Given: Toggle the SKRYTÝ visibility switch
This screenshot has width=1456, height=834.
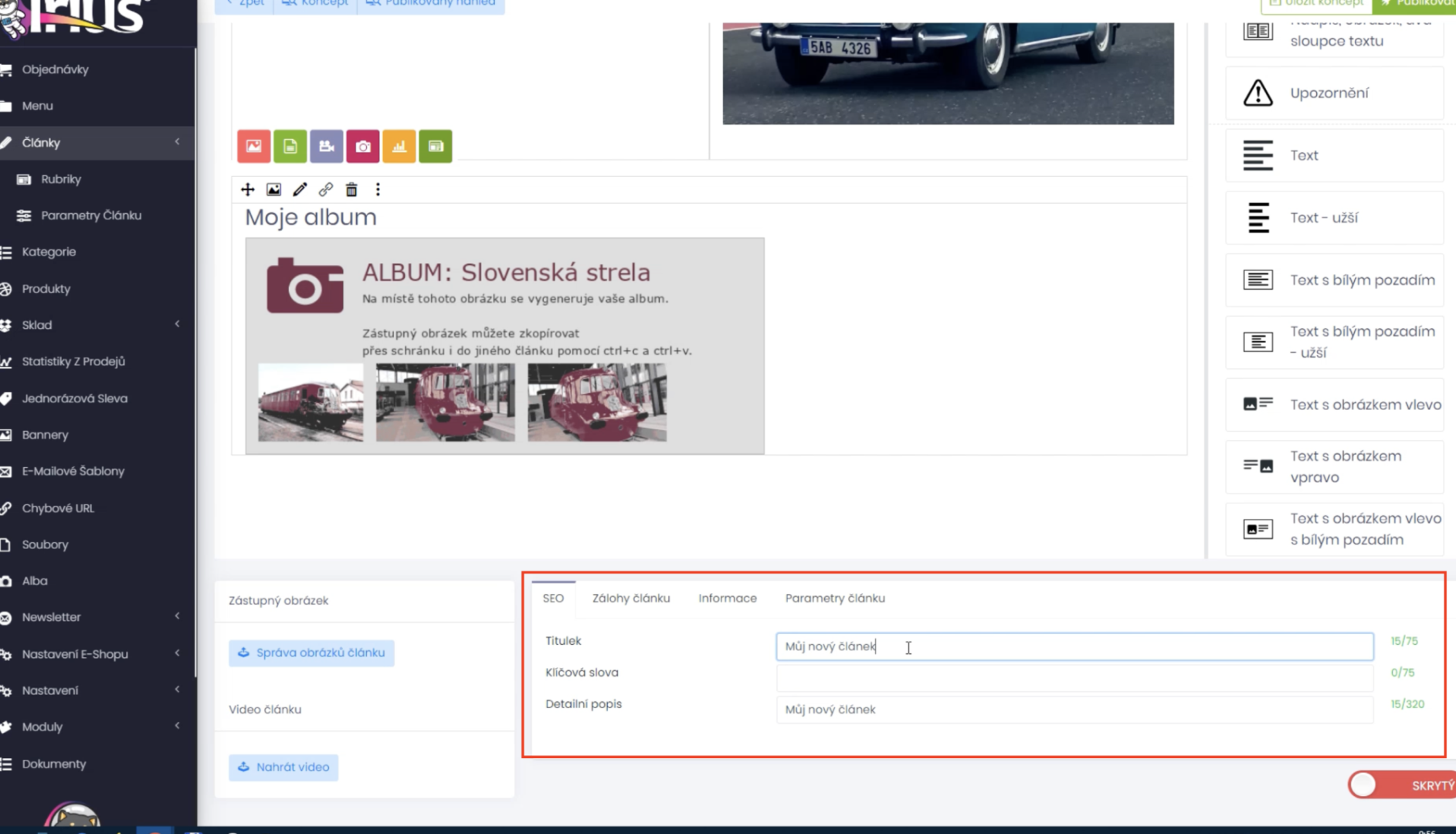Looking at the screenshot, I should (x=1402, y=785).
